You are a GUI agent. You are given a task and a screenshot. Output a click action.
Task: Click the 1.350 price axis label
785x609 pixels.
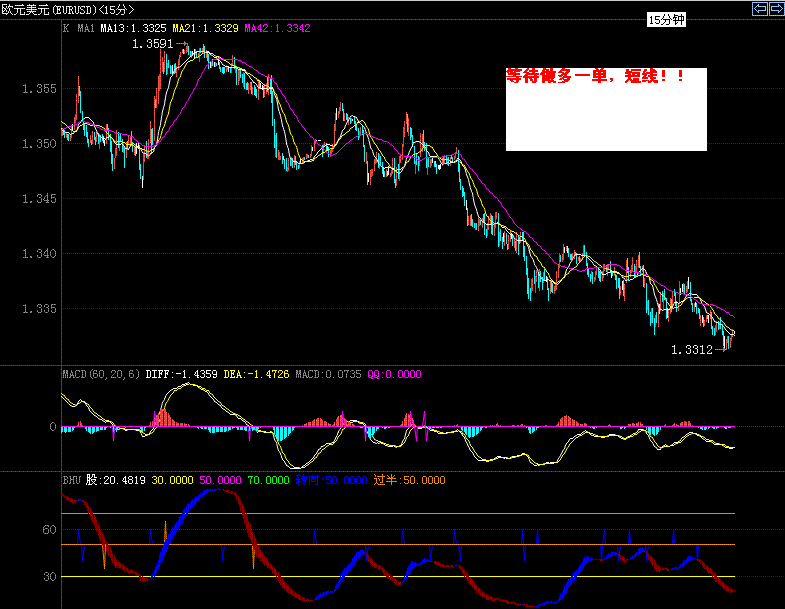click(x=40, y=144)
